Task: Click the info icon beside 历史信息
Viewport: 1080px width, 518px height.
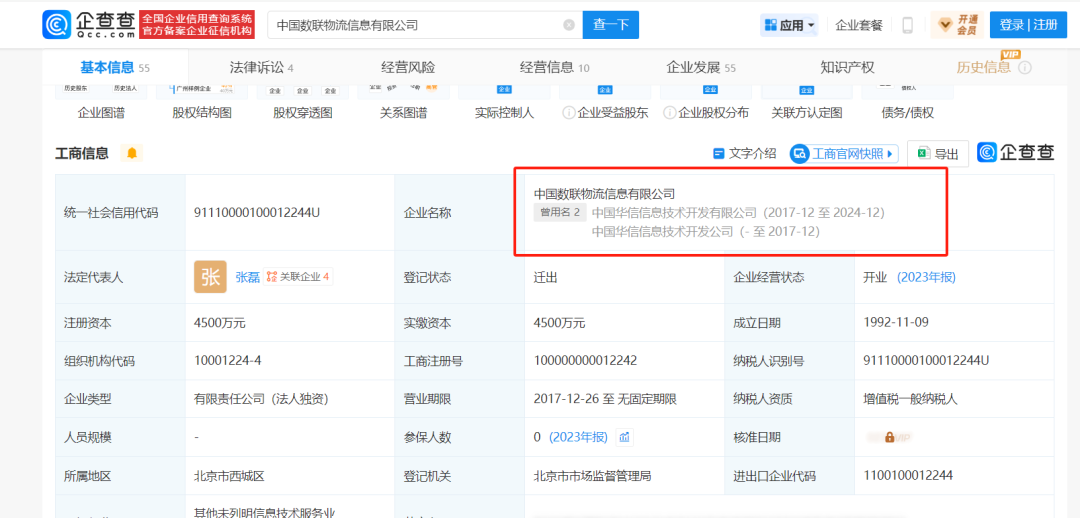Action: [1025, 68]
